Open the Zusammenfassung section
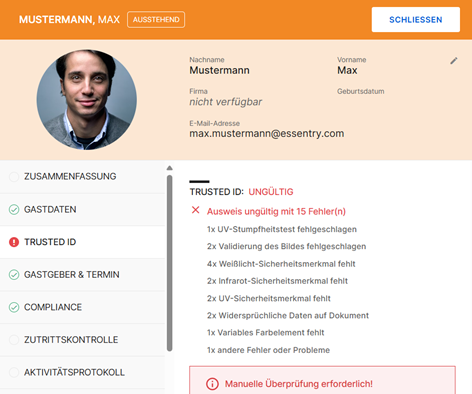This screenshot has width=472, height=394. point(82,177)
